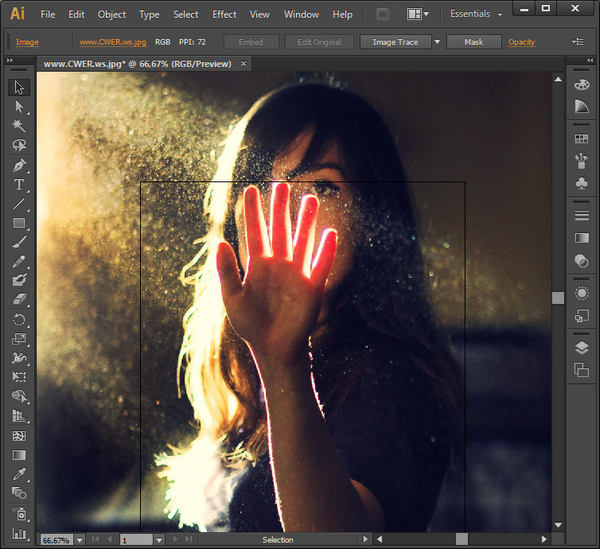Select the Direct Selection tool

coord(19,106)
